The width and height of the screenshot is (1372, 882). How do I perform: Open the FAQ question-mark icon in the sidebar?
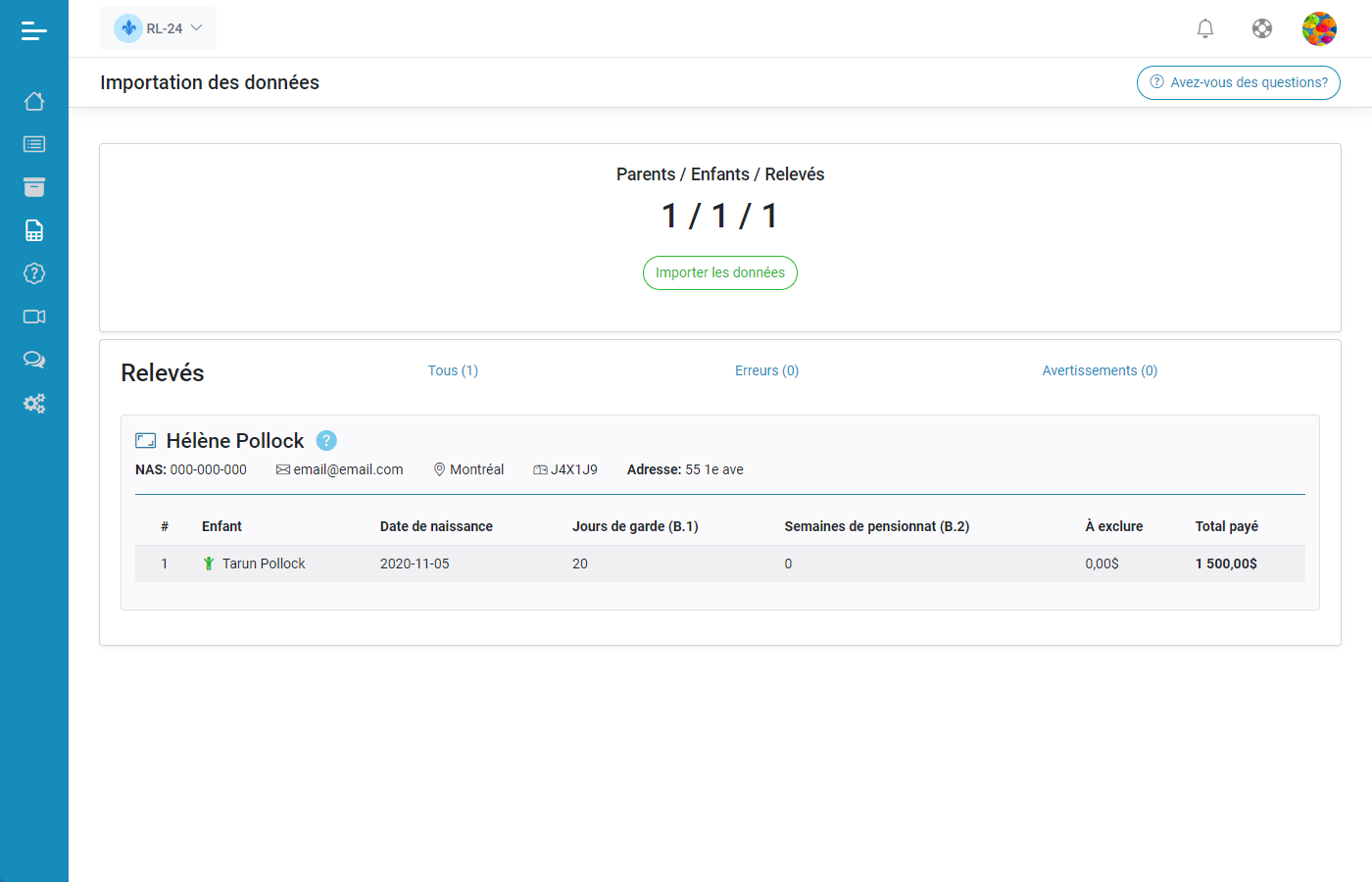coord(34,273)
